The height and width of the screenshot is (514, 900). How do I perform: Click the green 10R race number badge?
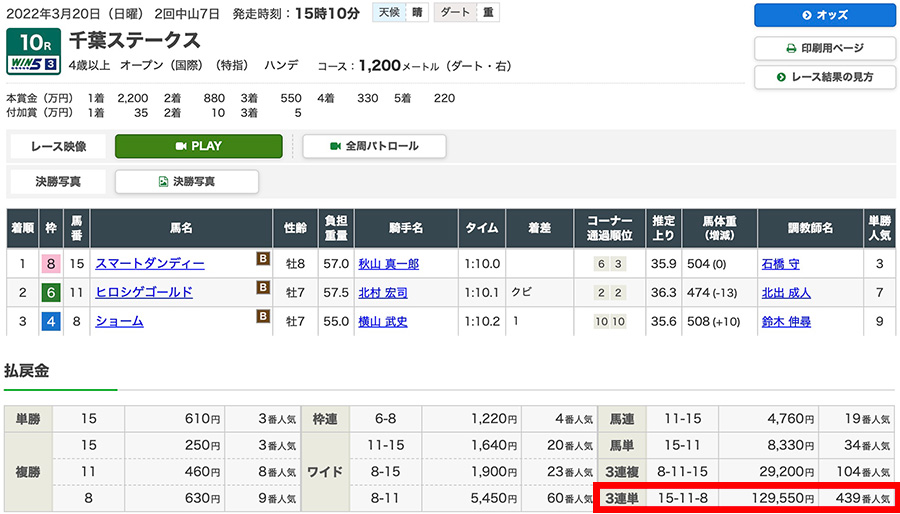coord(35,43)
